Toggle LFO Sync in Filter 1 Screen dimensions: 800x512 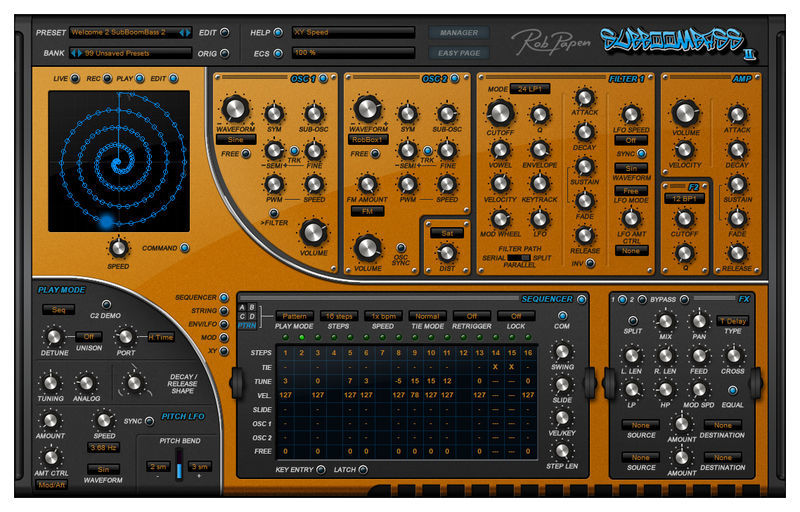[641, 153]
